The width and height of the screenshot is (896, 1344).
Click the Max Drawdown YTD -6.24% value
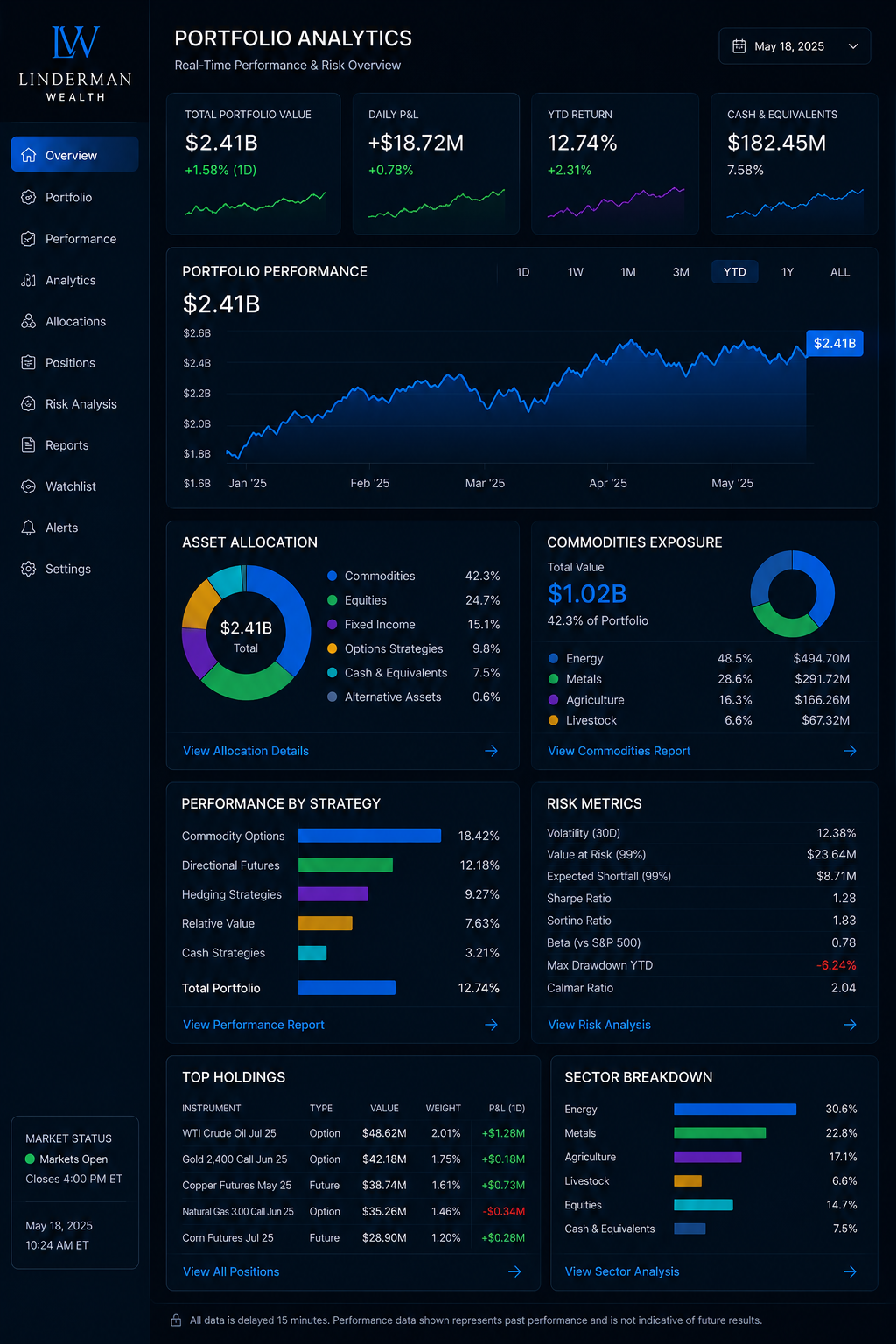click(x=836, y=965)
